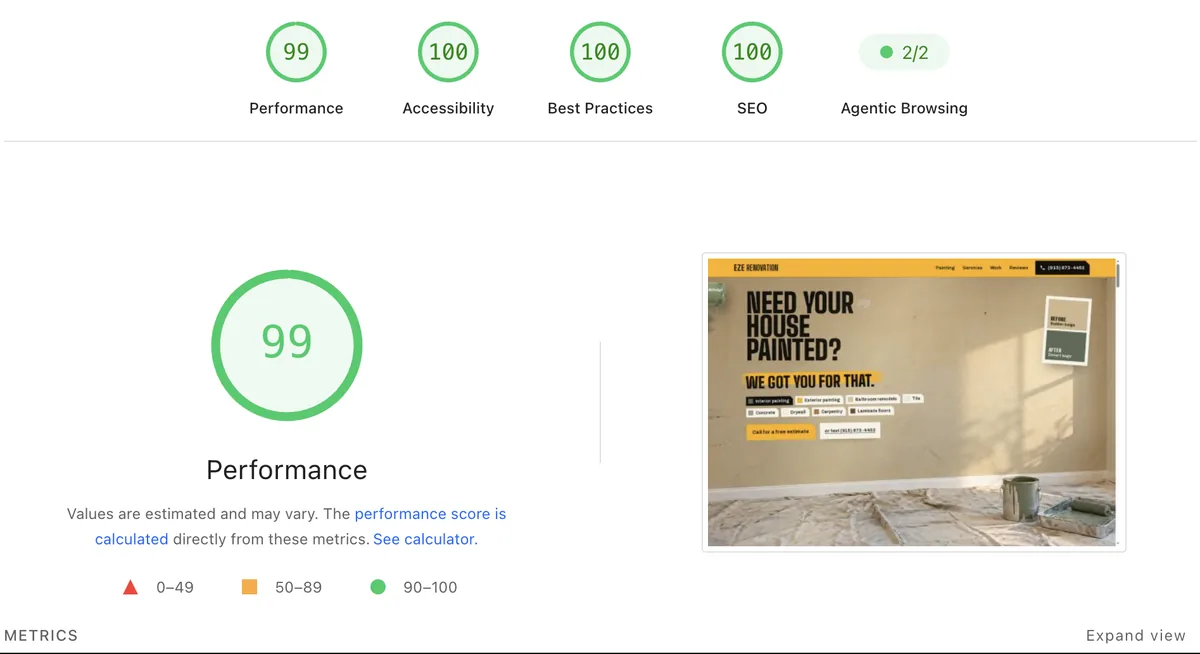Click the METRICS section heading
Image resolution: width=1200 pixels, height=654 pixels.
(x=41, y=635)
